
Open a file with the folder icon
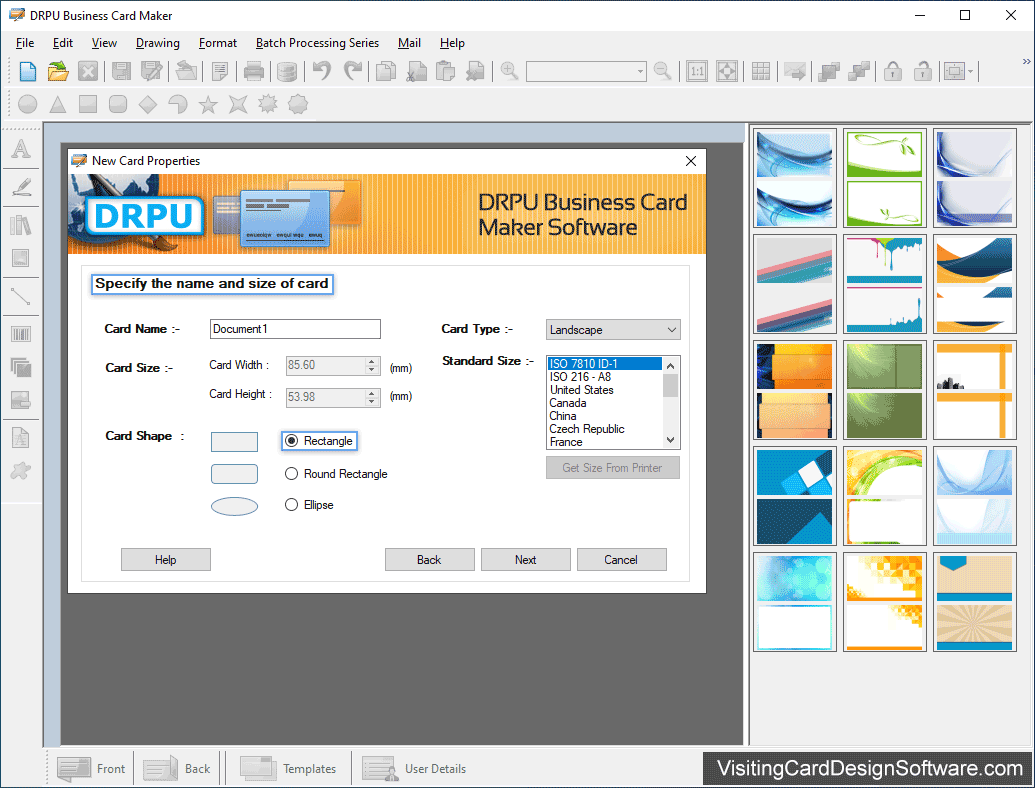point(58,71)
